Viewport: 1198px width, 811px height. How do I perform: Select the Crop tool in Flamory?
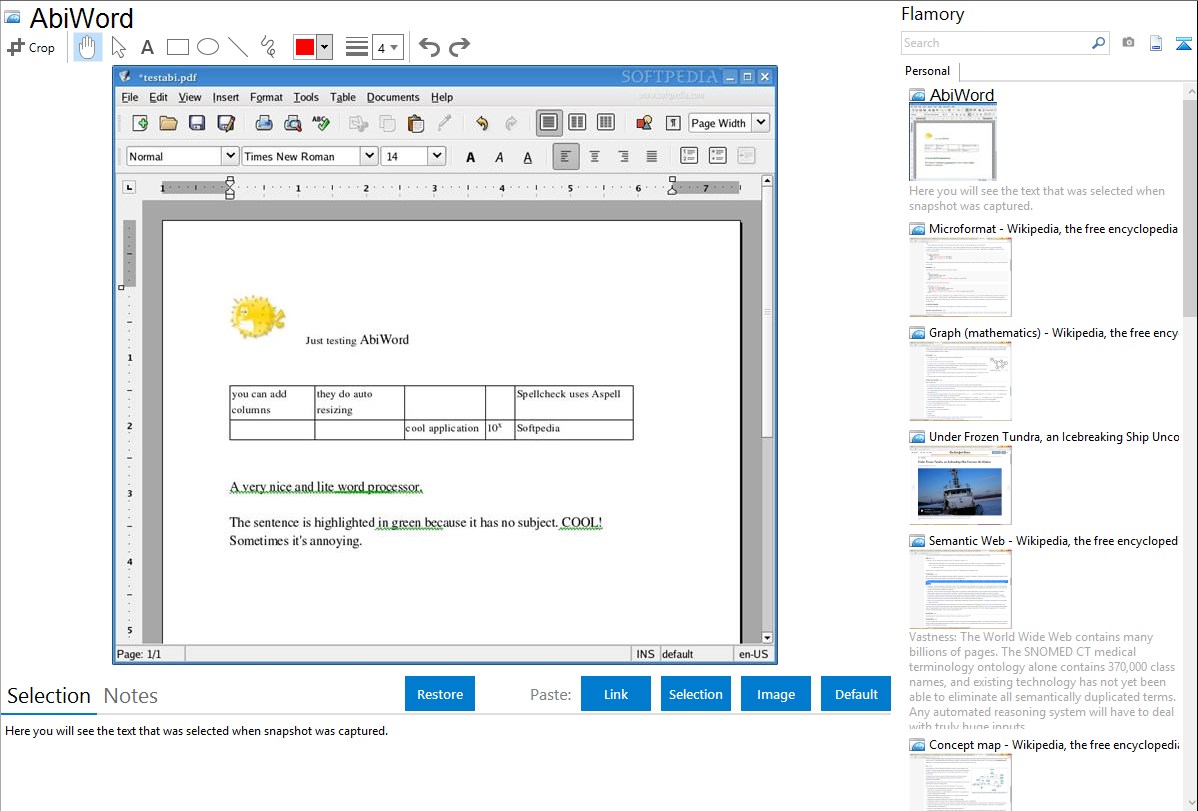[x=31, y=47]
